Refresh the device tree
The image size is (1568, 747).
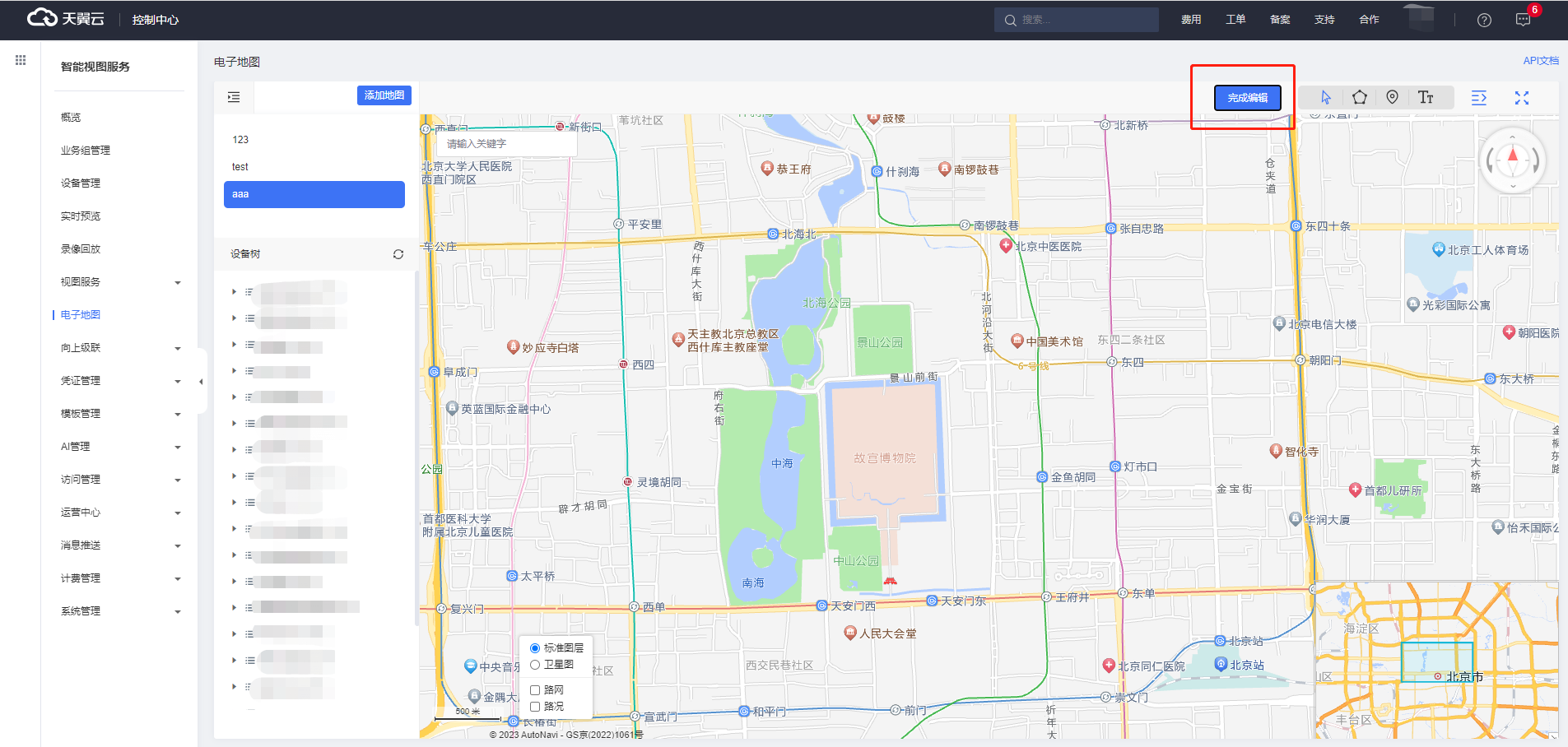tap(398, 254)
